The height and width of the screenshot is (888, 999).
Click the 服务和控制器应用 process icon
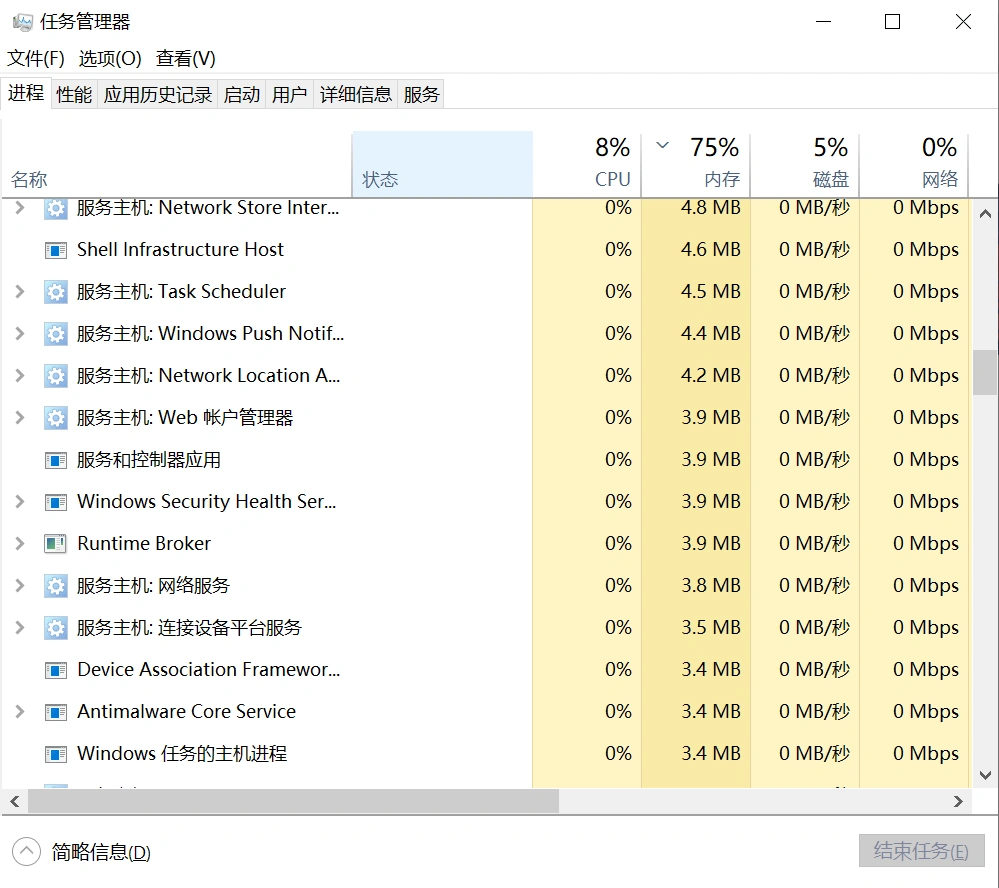tap(55, 459)
